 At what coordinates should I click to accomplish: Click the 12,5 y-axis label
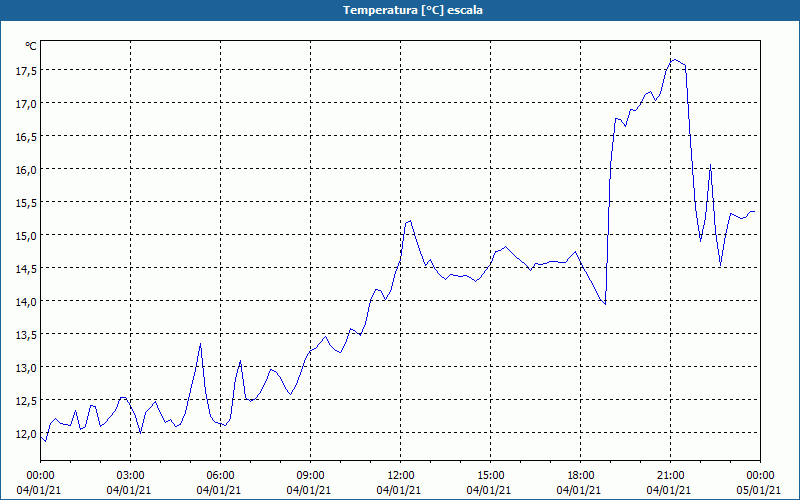click(x=26, y=401)
